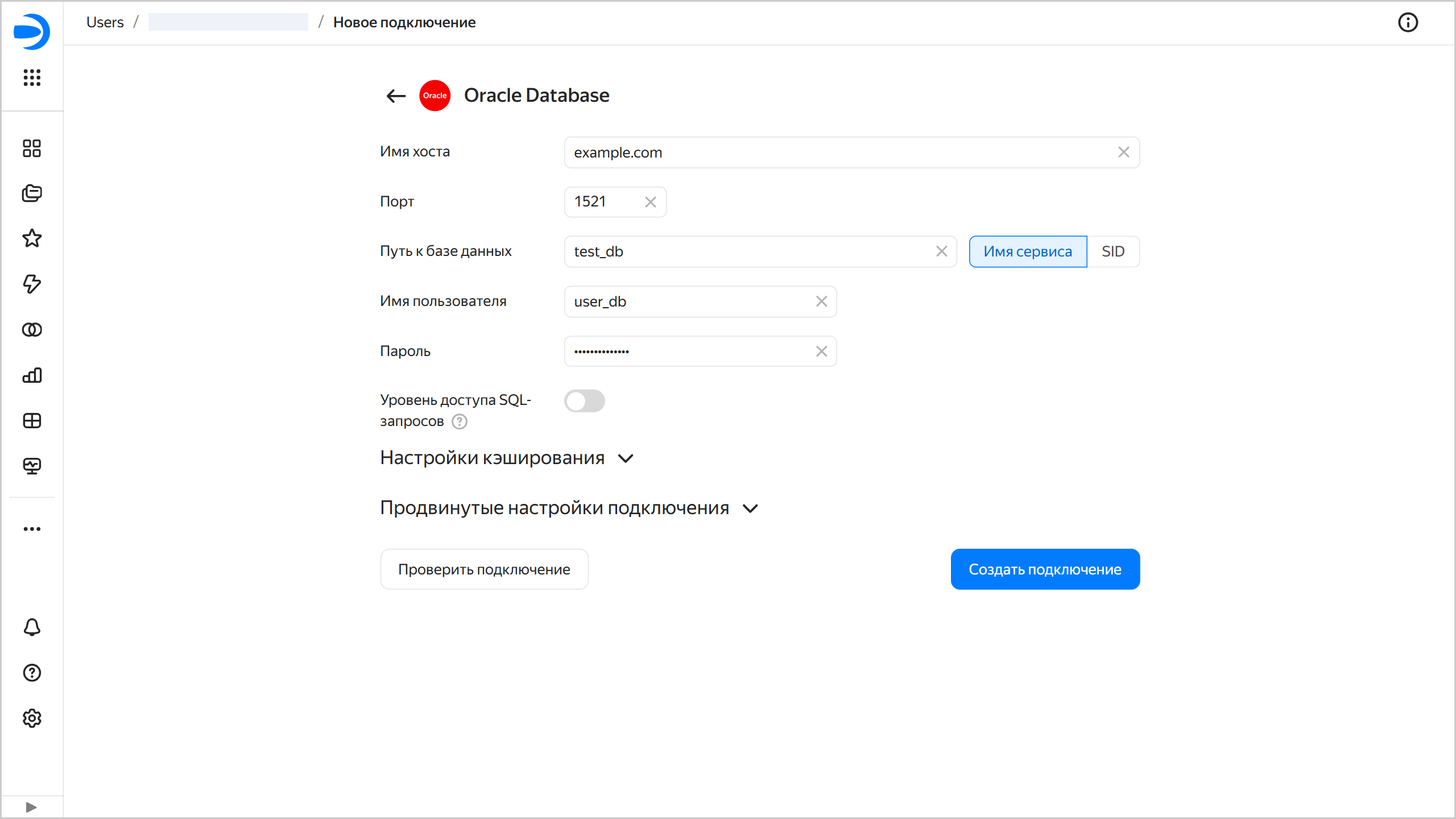Open the monitoring screen sidebar icon
The height and width of the screenshot is (819, 1456).
click(x=32, y=466)
